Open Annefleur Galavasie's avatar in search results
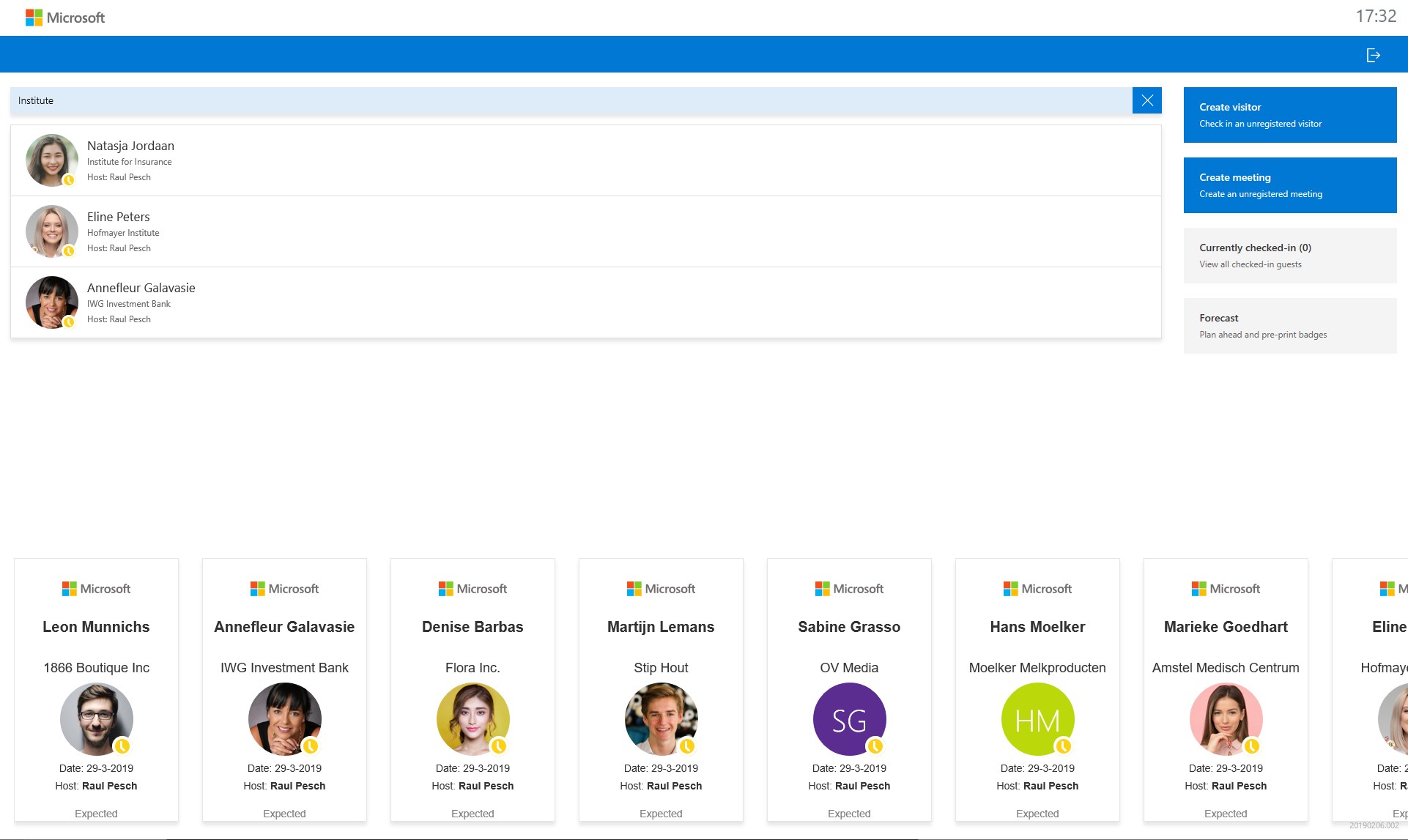This screenshot has width=1408, height=840. click(52, 302)
